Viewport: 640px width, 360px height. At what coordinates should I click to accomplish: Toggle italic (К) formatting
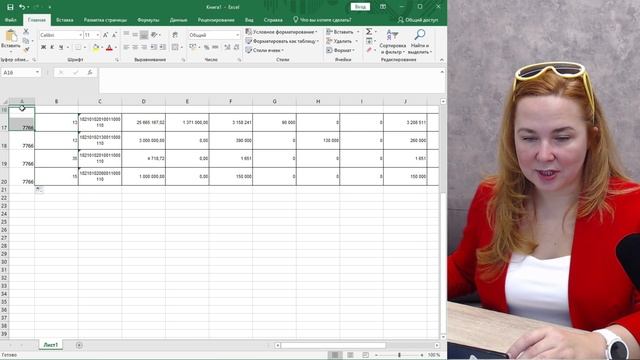52,48
